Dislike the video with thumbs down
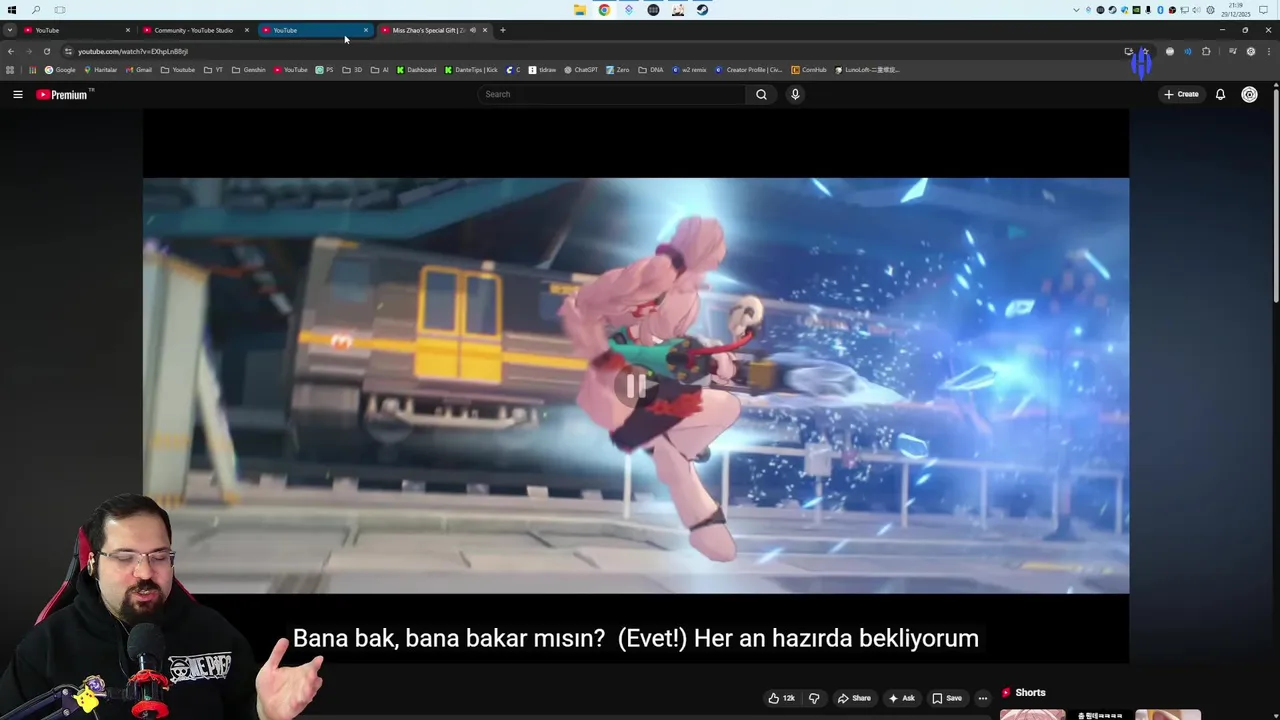This screenshot has width=1280, height=720. click(814, 698)
